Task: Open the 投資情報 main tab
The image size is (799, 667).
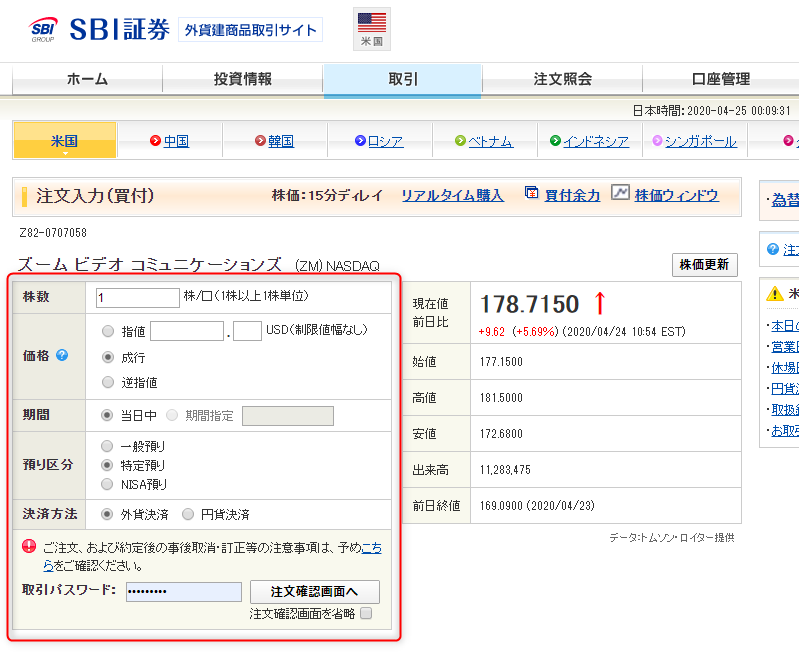Action: pyautogui.click(x=243, y=79)
